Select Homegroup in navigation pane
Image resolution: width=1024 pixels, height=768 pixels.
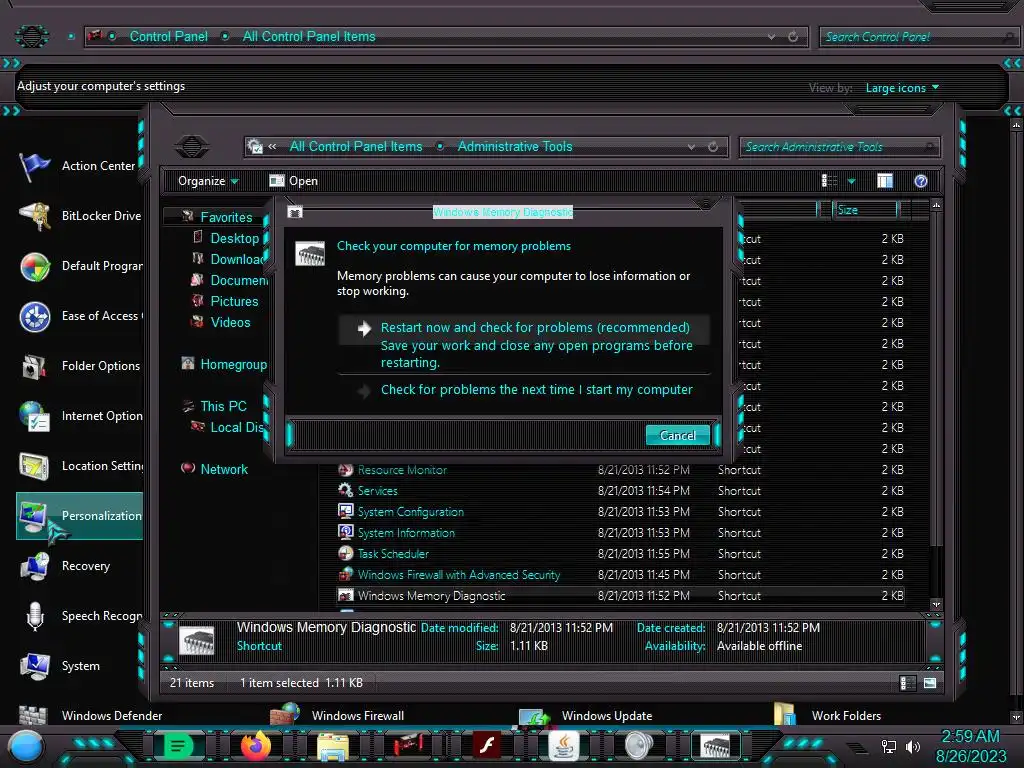[x=233, y=364]
